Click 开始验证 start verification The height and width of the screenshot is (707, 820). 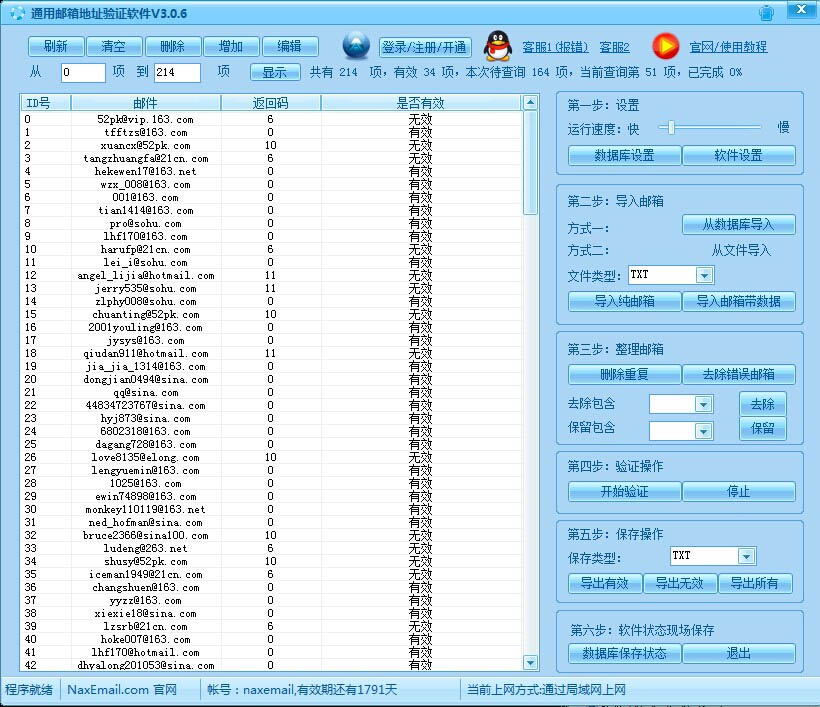pos(624,492)
